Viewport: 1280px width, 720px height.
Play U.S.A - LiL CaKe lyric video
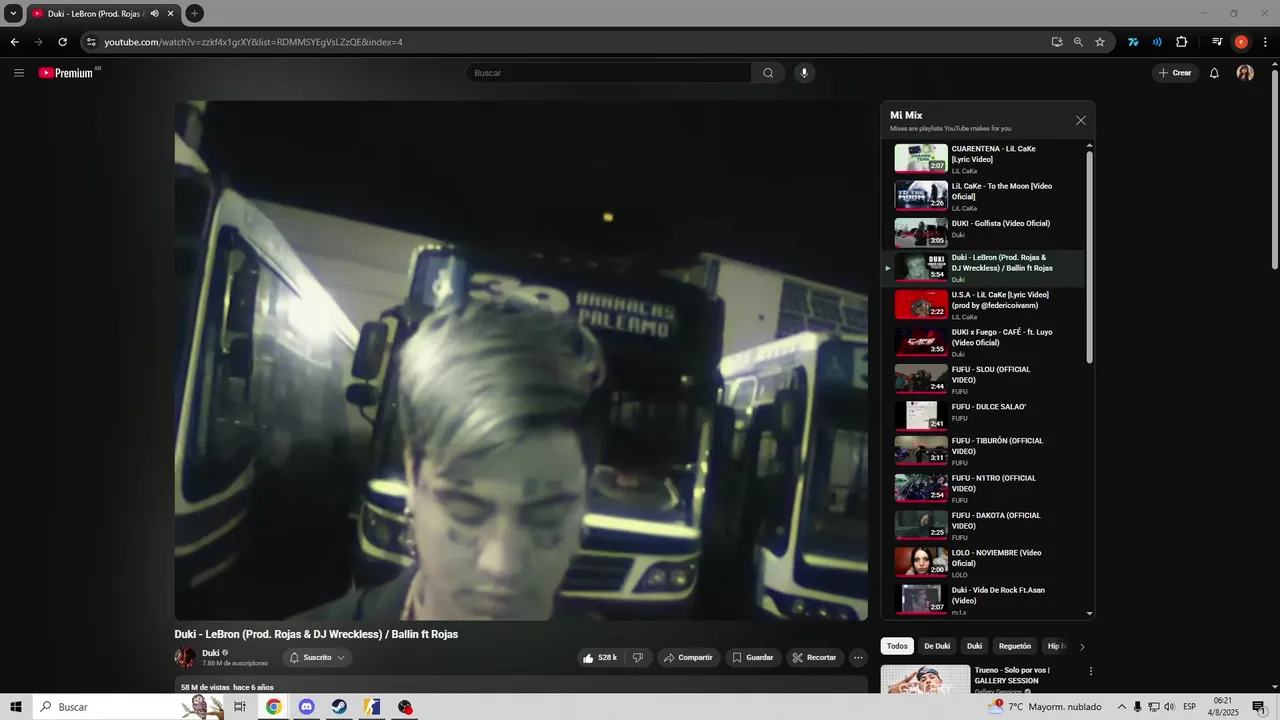click(x=983, y=305)
